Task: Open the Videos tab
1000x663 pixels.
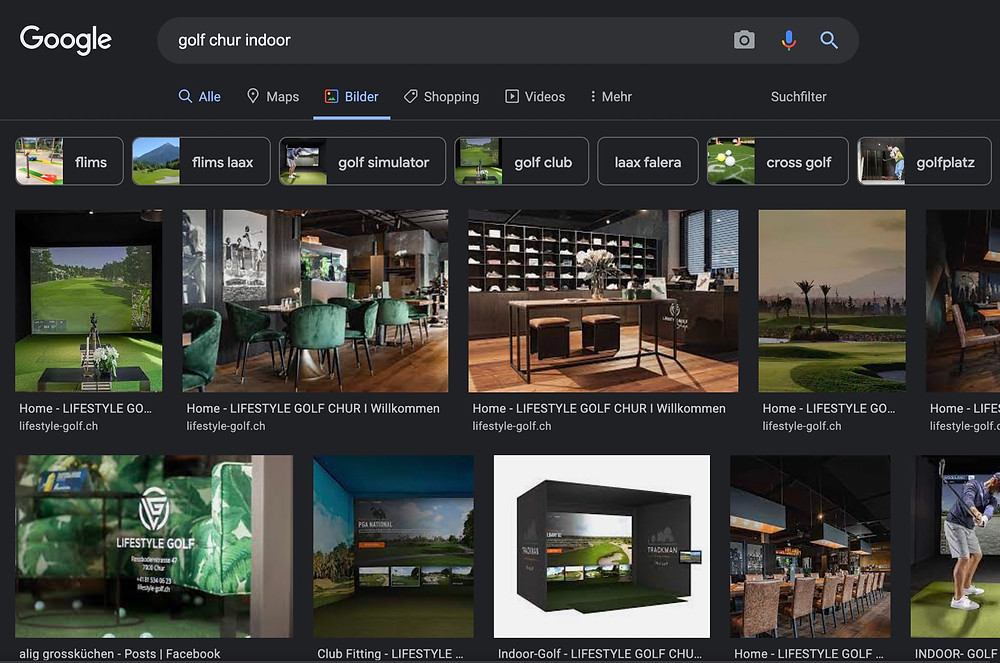Action: point(535,96)
